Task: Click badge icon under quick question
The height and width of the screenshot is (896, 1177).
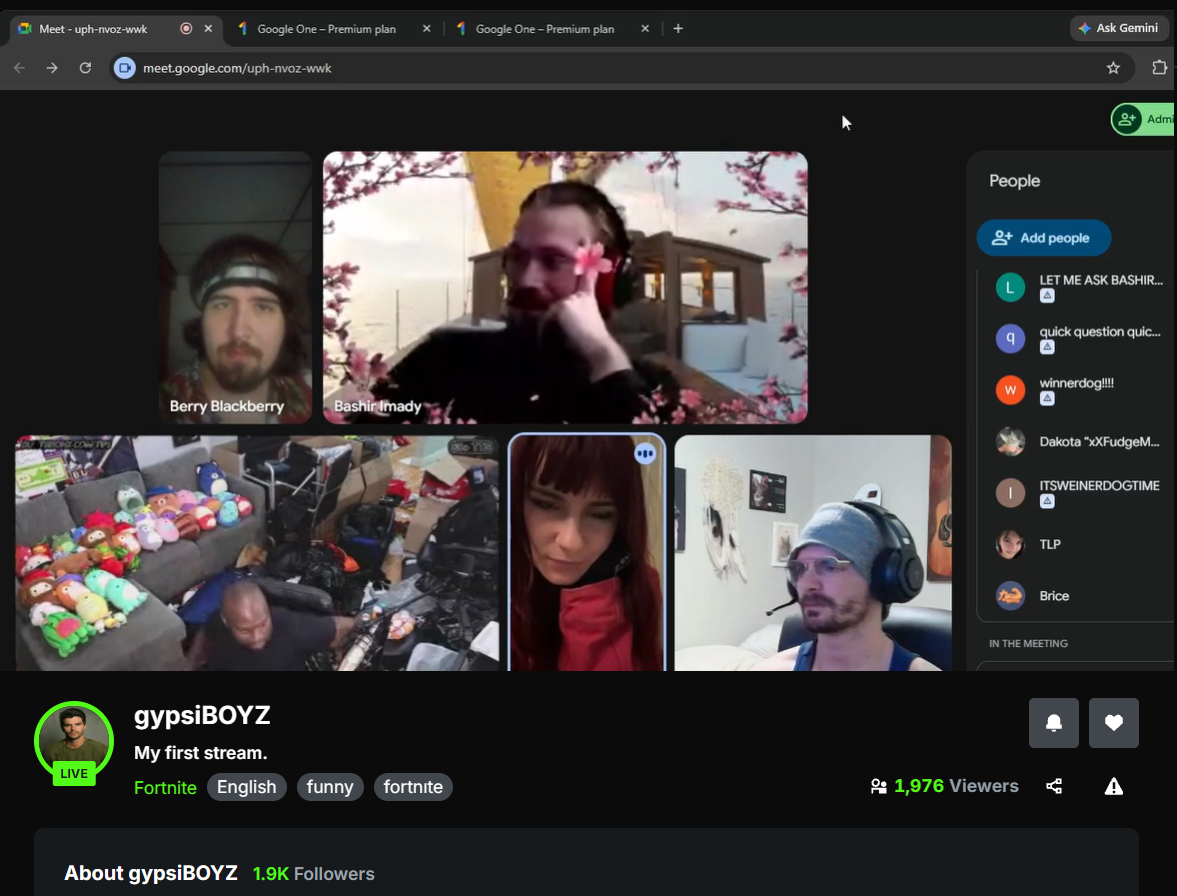Action: [1047, 347]
